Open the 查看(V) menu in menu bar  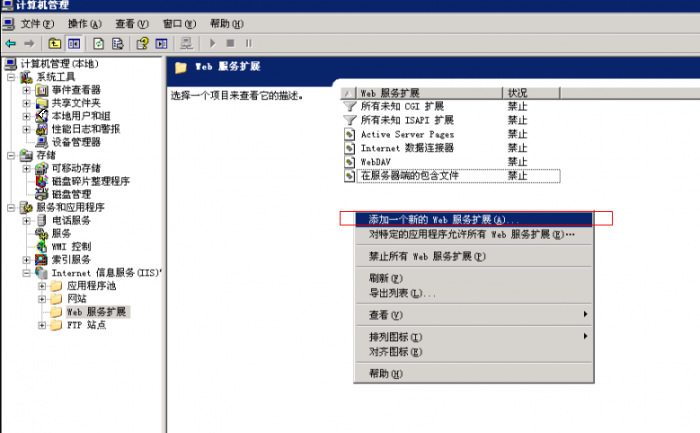tap(131, 23)
